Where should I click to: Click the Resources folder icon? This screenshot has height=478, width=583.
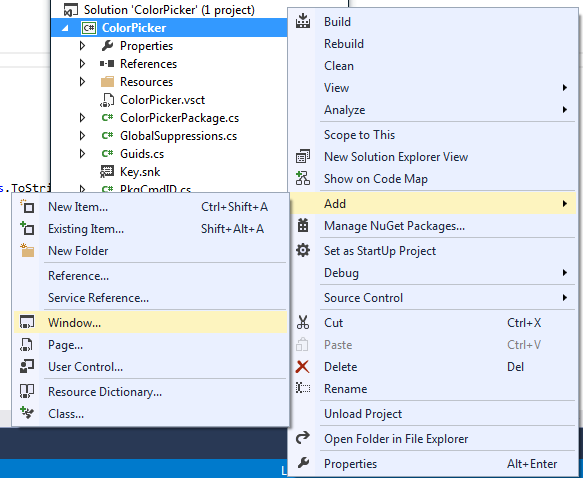pos(107,82)
